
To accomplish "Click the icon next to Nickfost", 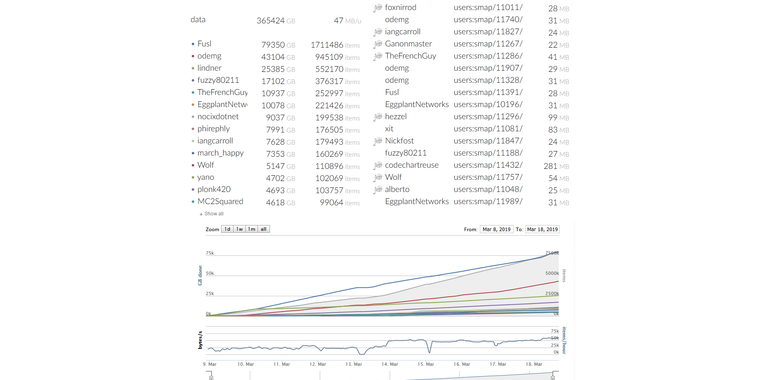I will [x=378, y=141].
